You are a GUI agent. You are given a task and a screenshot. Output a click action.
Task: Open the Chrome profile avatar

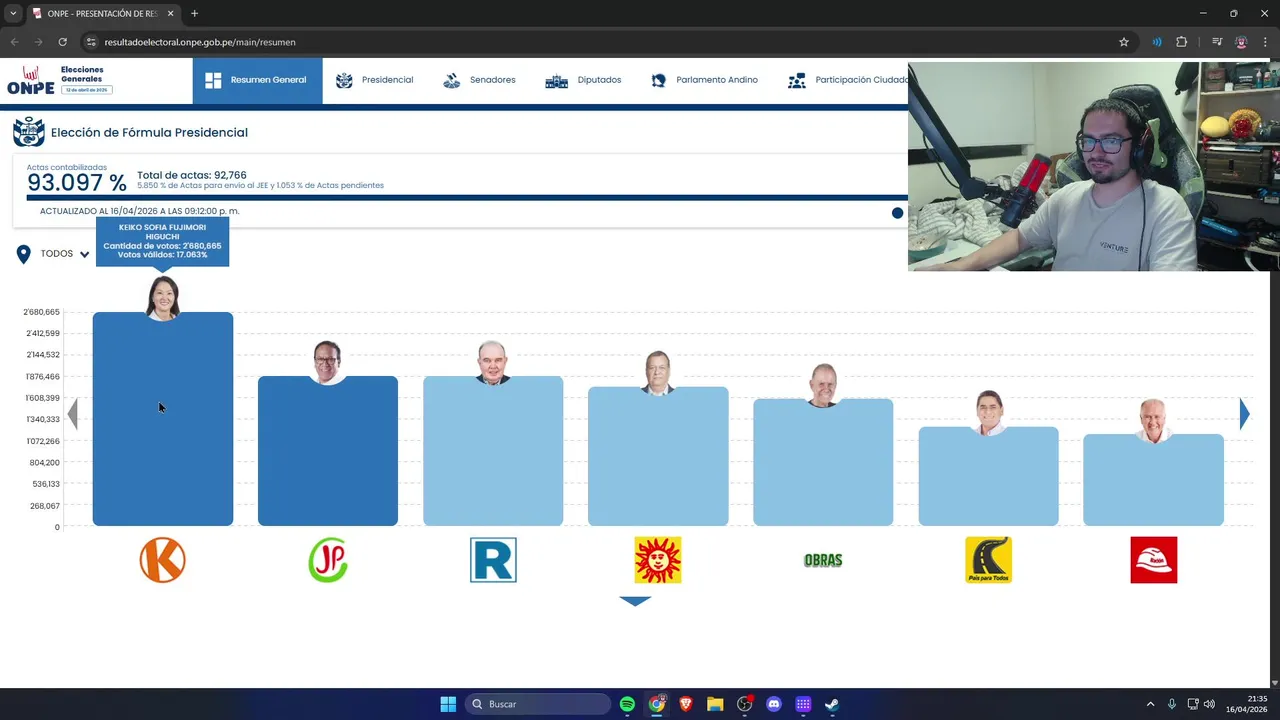click(x=1241, y=42)
